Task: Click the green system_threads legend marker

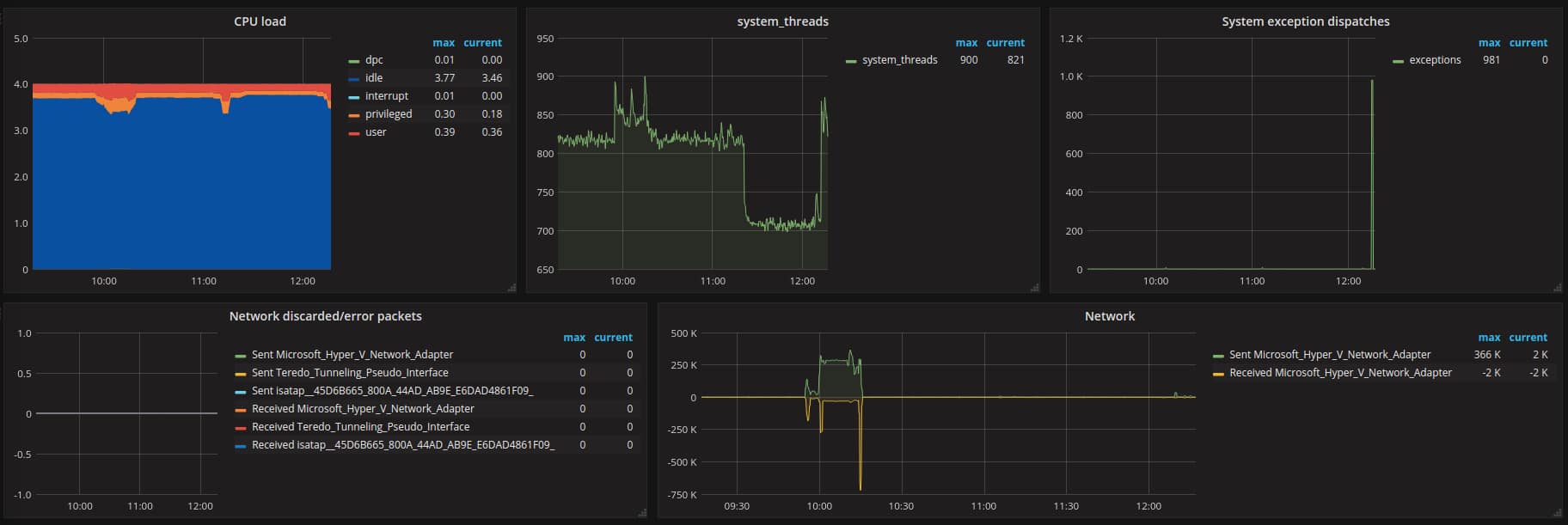Action: 850,61
